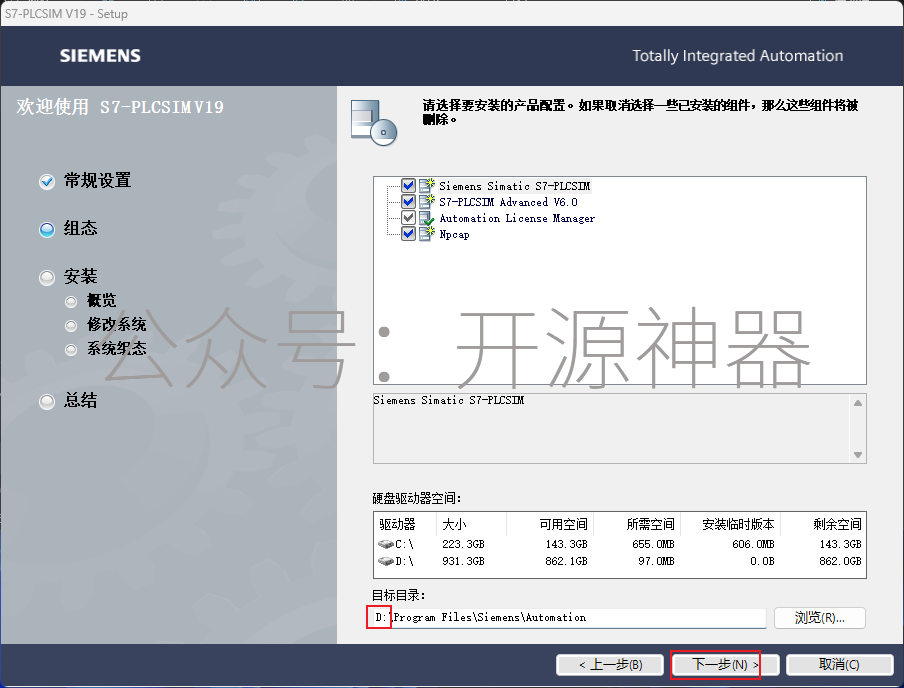Click the computer-and-disc setup icon
Image resolution: width=904 pixels, height=688 pixels.
point(374,122)
